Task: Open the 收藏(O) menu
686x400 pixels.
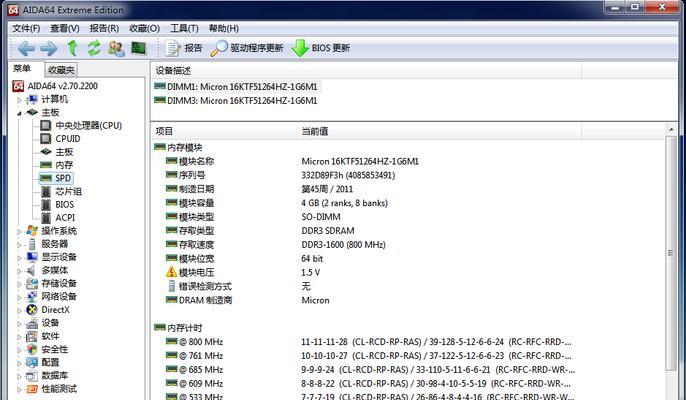Action: [144, 28]
